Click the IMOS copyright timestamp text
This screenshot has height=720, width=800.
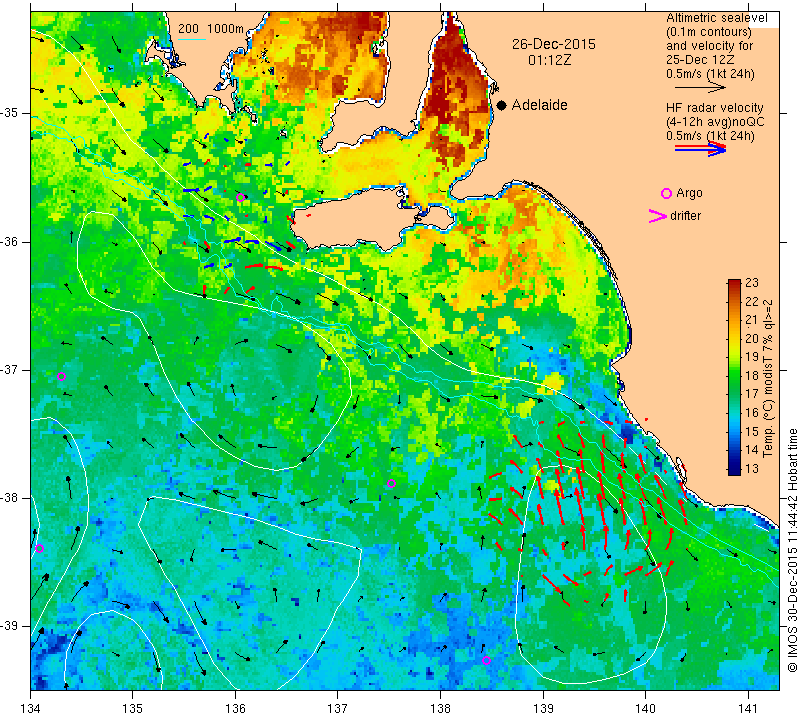[x=792, y=550]
